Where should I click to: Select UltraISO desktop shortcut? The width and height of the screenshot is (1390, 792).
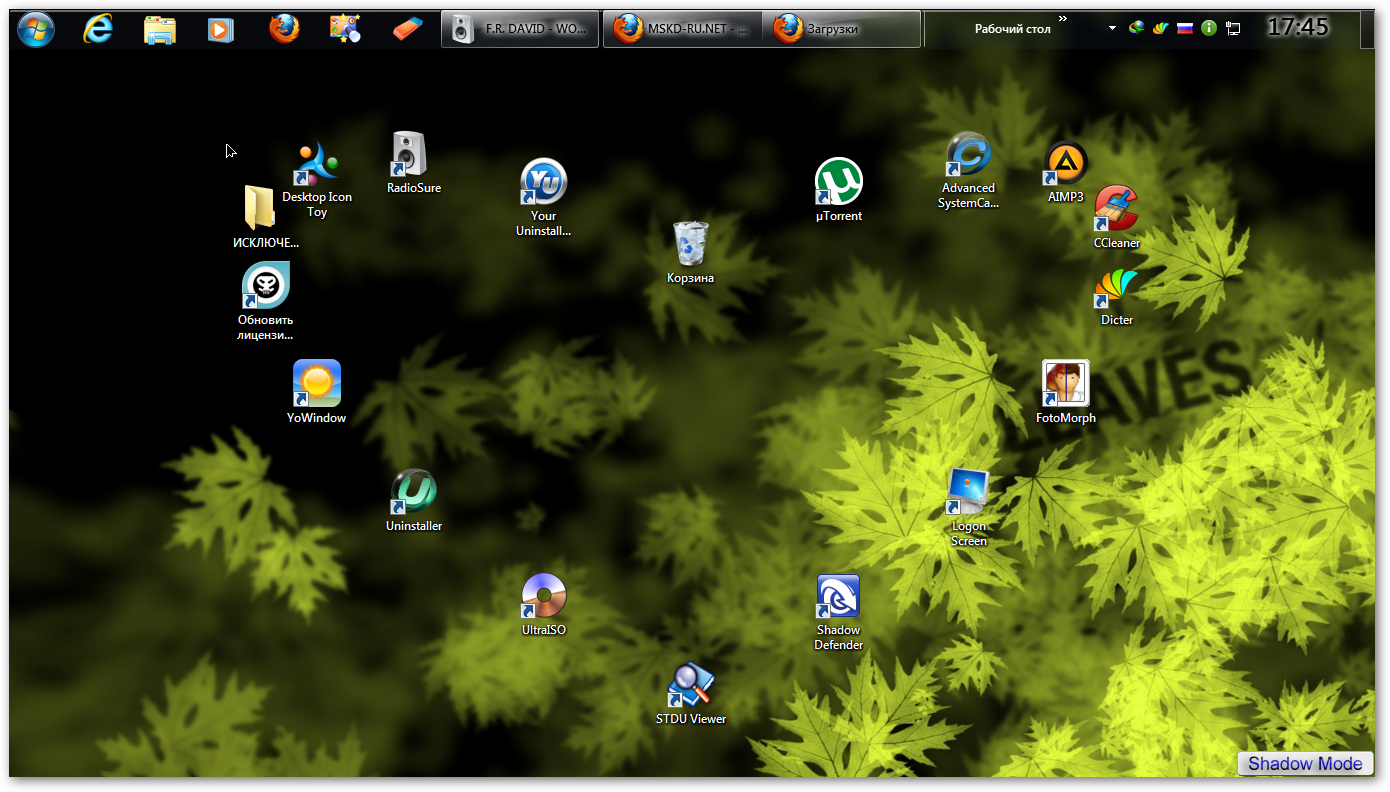tap(544, 605)
